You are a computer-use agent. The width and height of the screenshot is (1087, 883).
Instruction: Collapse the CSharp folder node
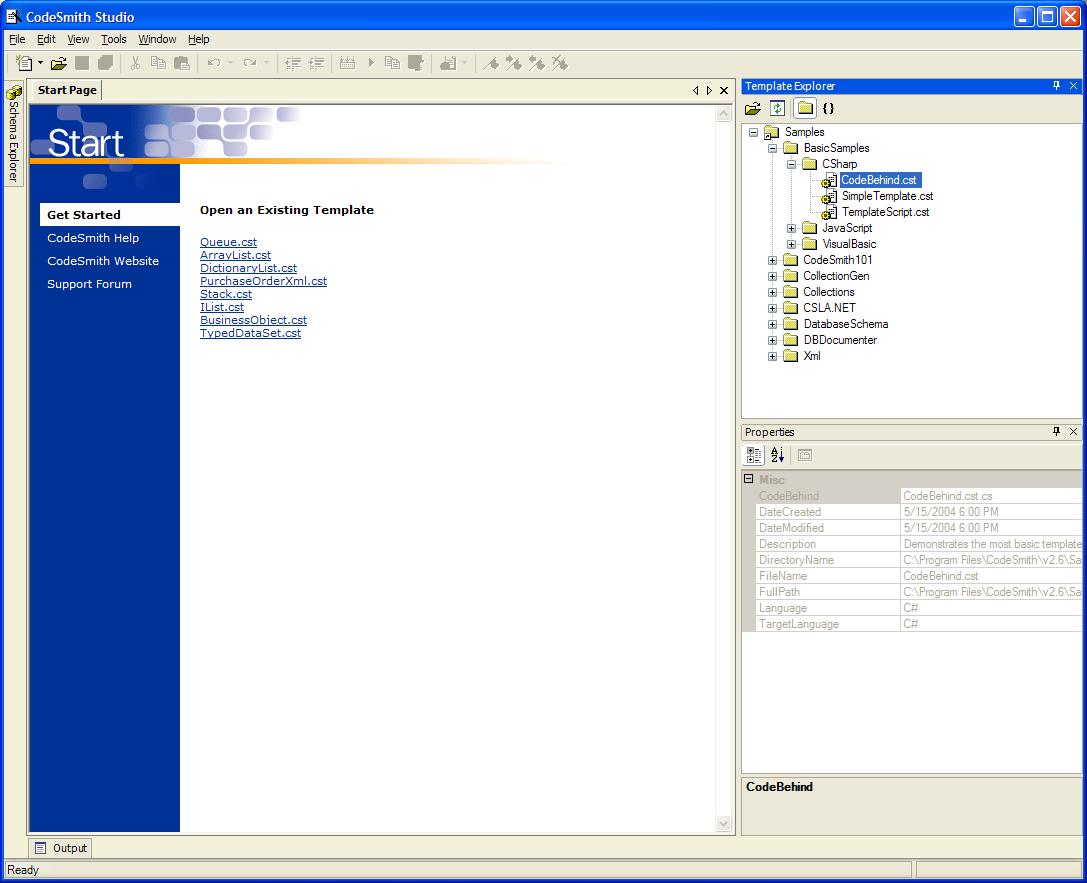pyautogui.click(x=791, y=164)
